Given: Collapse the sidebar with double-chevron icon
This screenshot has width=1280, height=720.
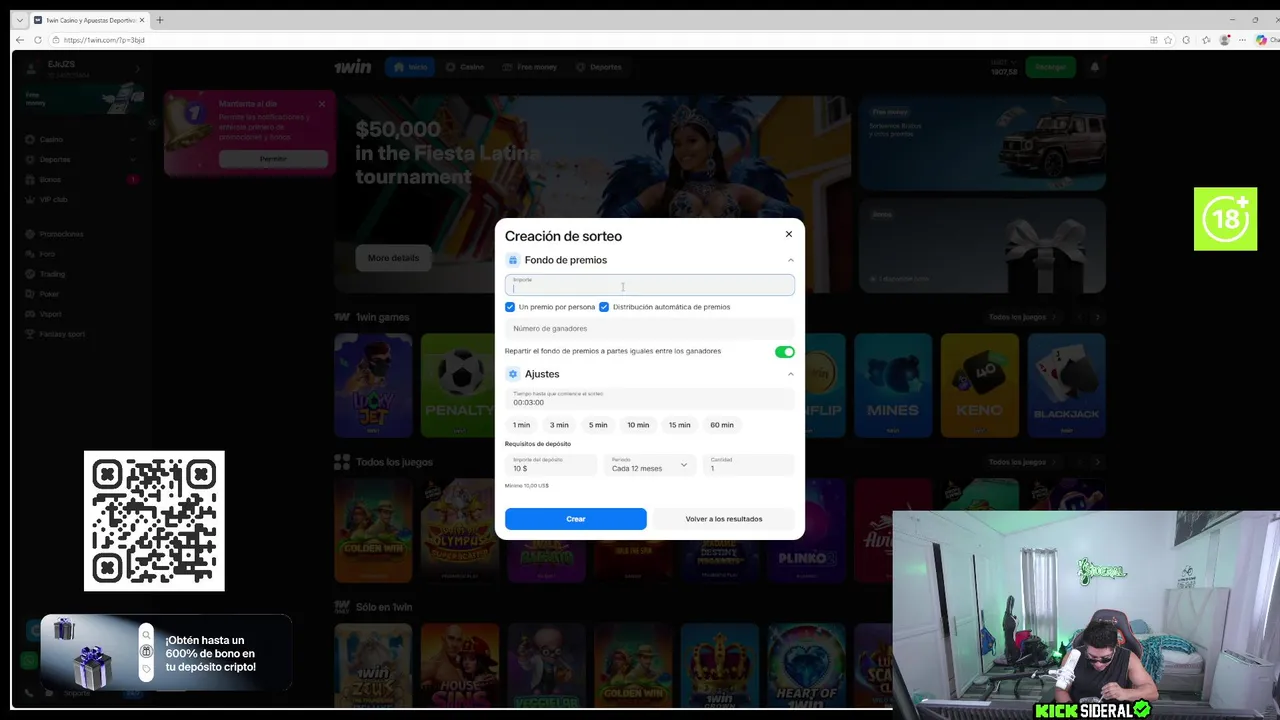Looking at the screenshot, I should (153, 122).
